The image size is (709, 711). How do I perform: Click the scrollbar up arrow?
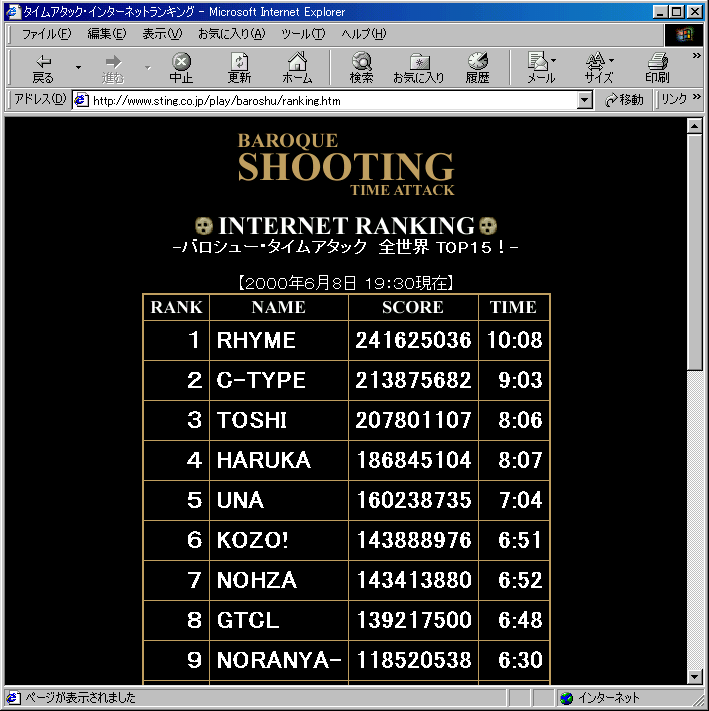coord(694,126)
